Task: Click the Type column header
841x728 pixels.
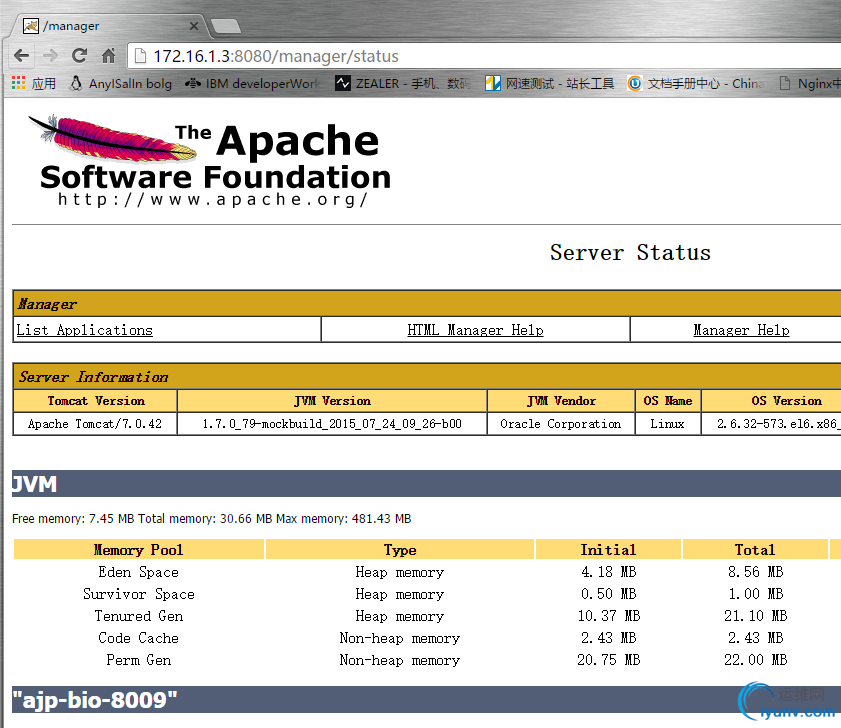Action: click(x=400, y=550)
